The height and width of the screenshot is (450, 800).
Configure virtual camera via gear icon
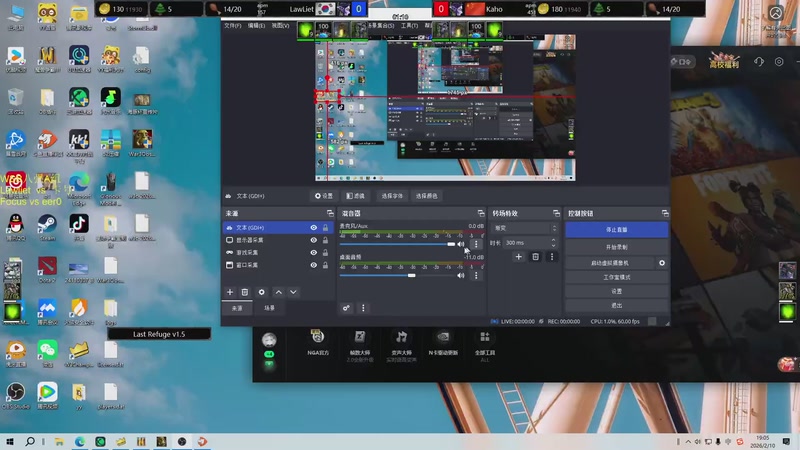pyautogui.click(x=662, y=263)
